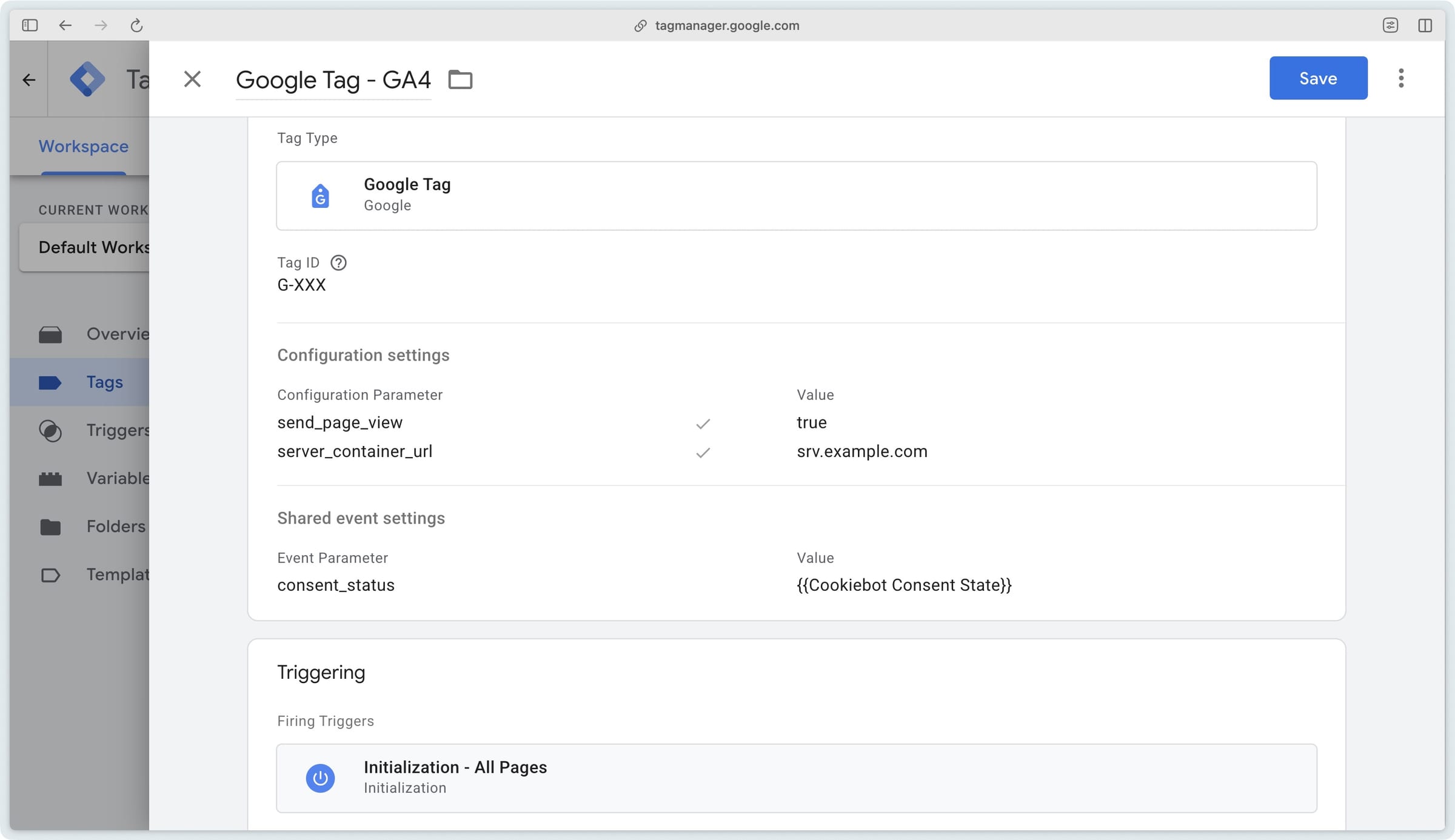Viewport: 1455px width, 840px height.
Task: Open Tags in the sidebar
Action: click(79, 382)
